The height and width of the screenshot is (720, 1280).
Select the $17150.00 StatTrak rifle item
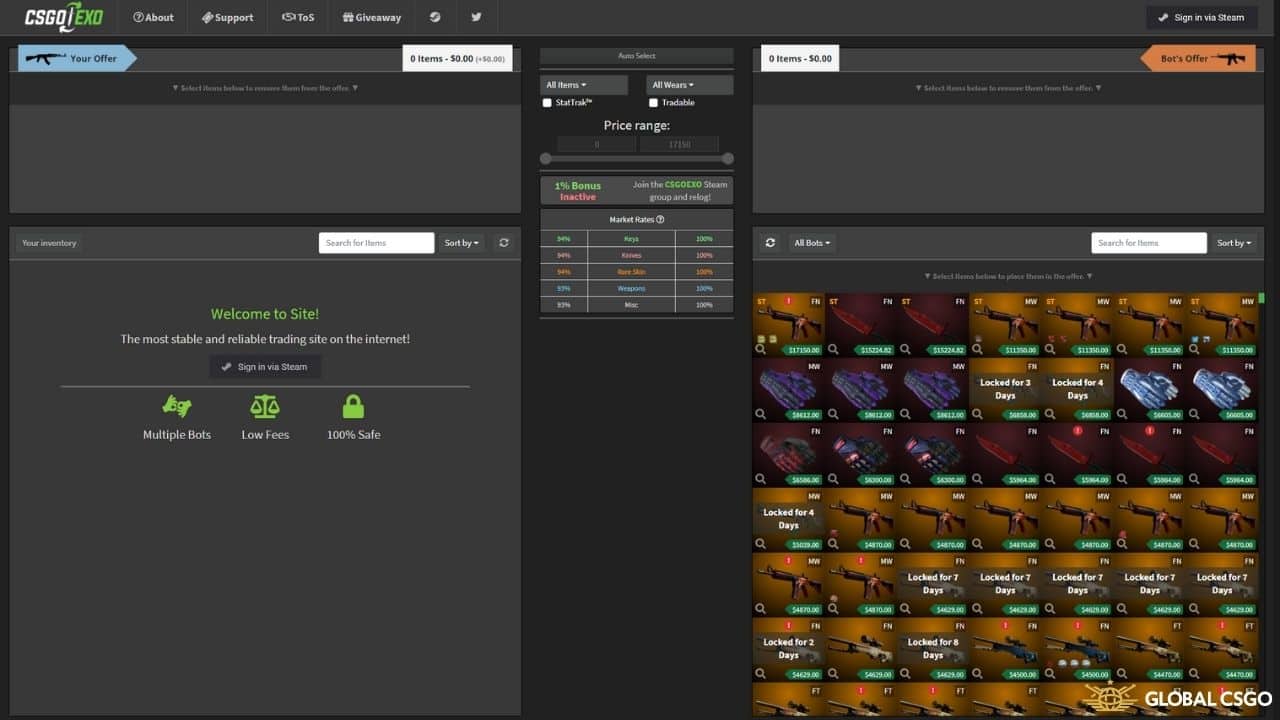788,325
